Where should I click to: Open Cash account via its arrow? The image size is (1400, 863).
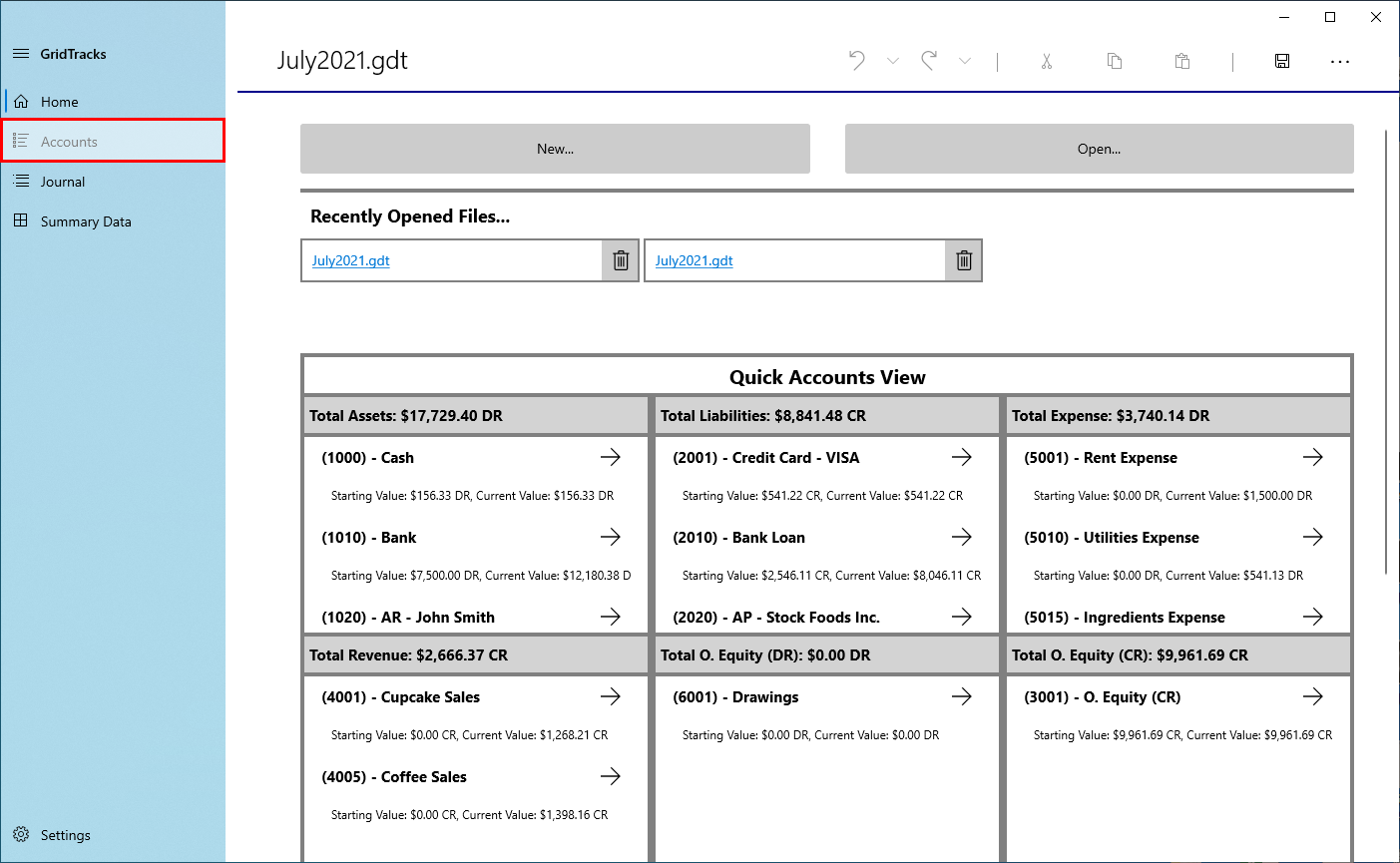[x=610, y=457]
